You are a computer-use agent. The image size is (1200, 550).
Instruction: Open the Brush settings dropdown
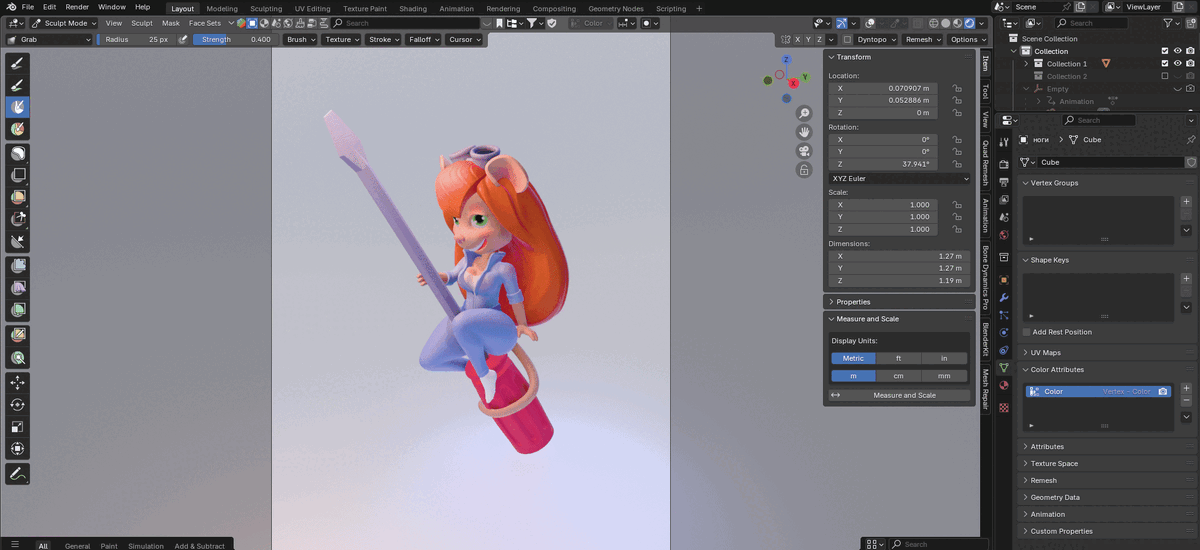299,39
